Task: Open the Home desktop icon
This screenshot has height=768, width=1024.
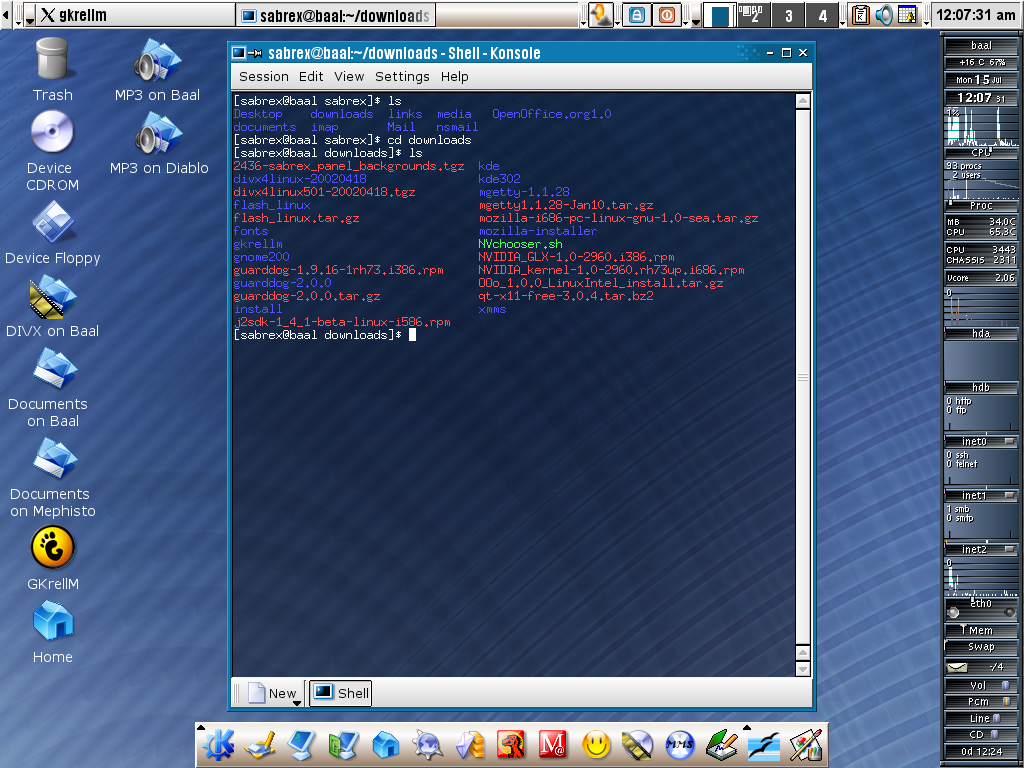Action: 52,632
